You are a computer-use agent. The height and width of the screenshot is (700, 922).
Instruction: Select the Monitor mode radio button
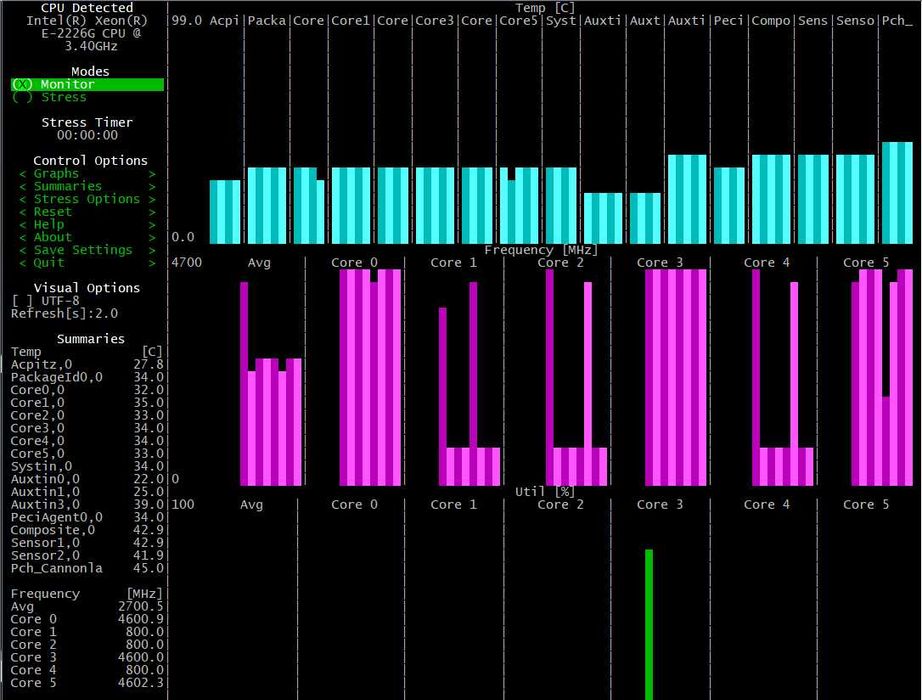[87, 84]
